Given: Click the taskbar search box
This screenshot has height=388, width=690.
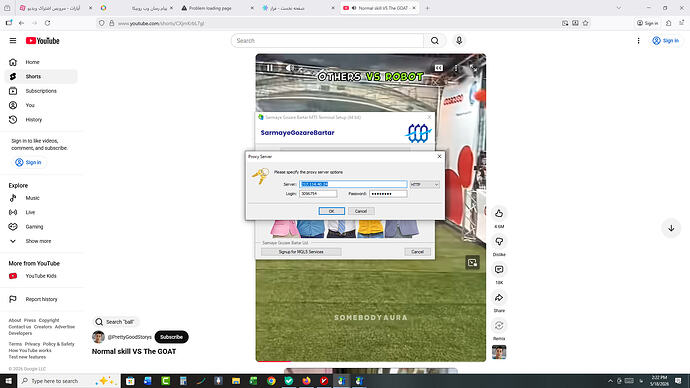Looking at the screenshot, I should pos(69,381).
